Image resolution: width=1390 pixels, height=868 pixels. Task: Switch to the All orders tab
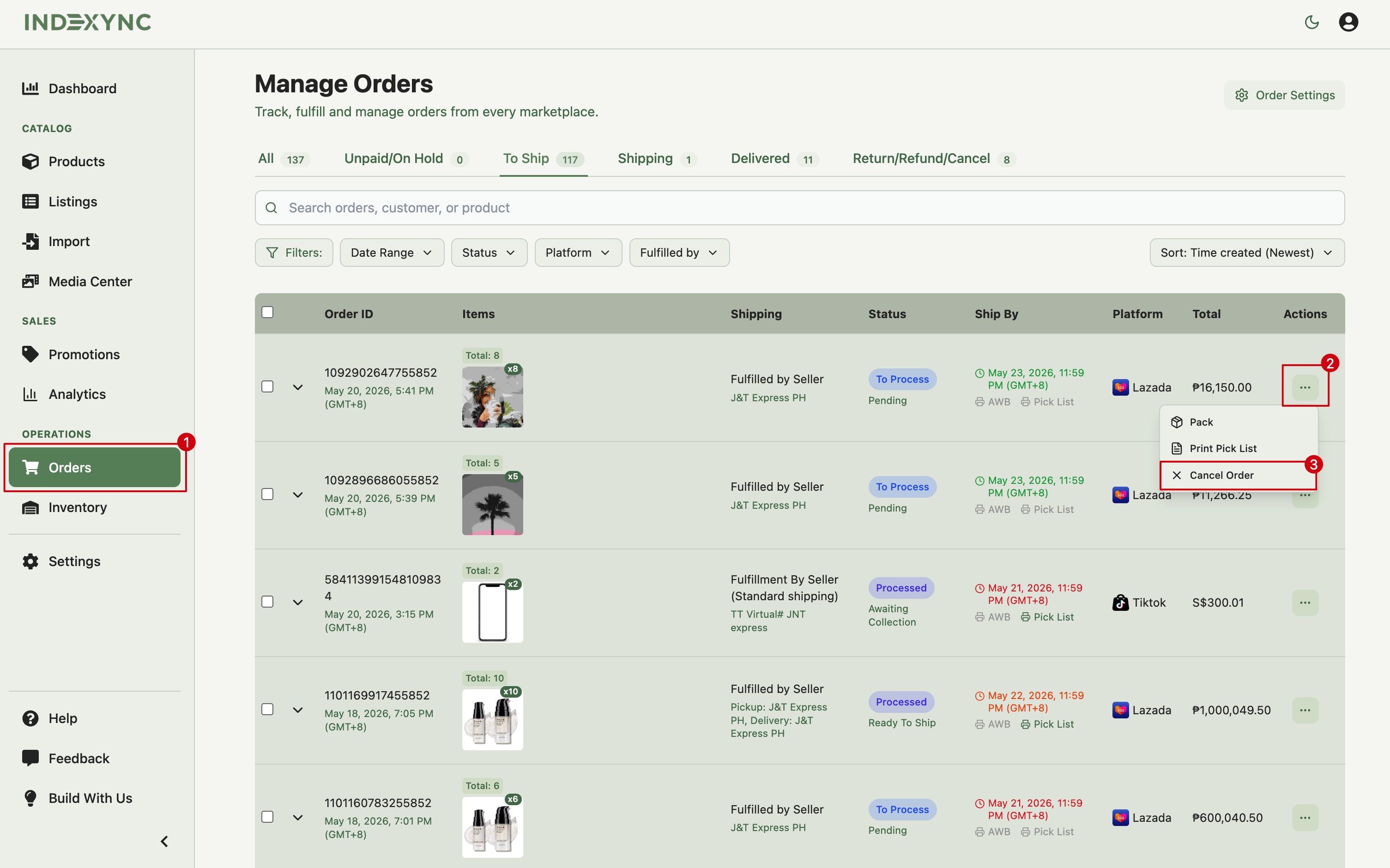pos(284,159)
